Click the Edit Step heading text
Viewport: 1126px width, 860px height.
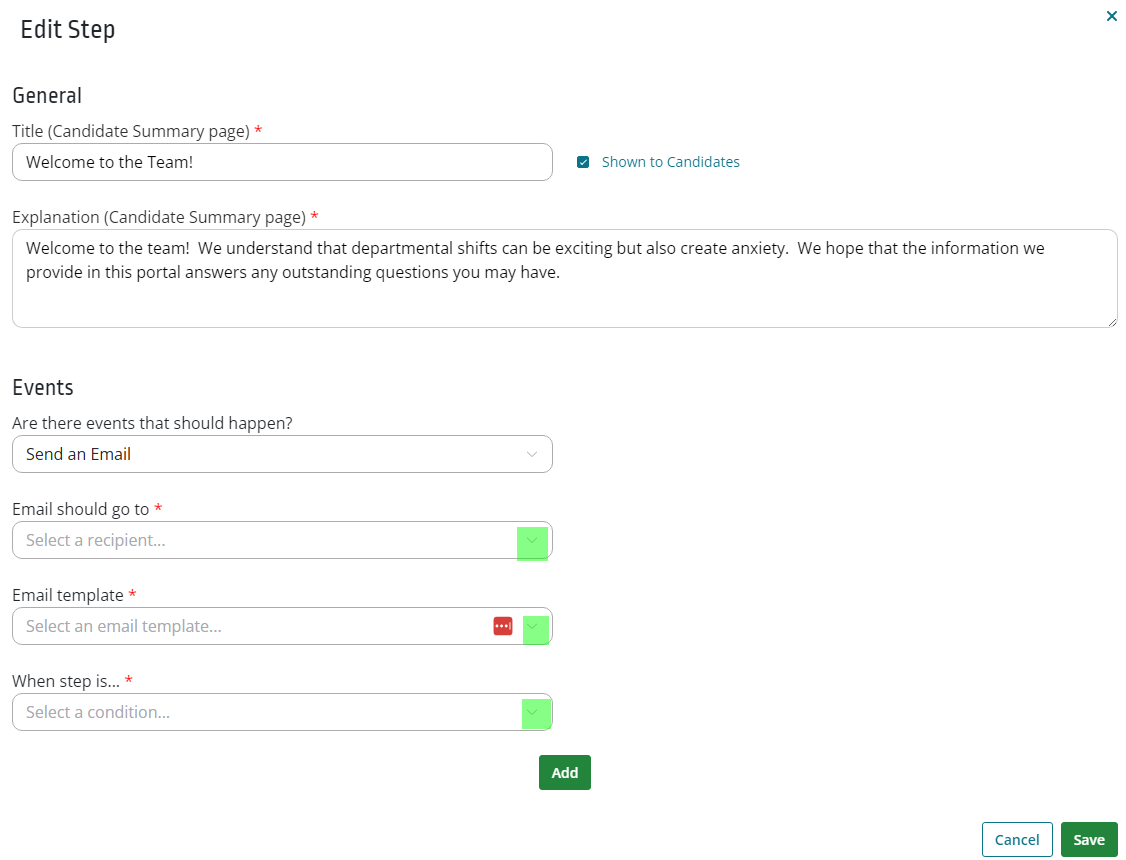(68, 29)
